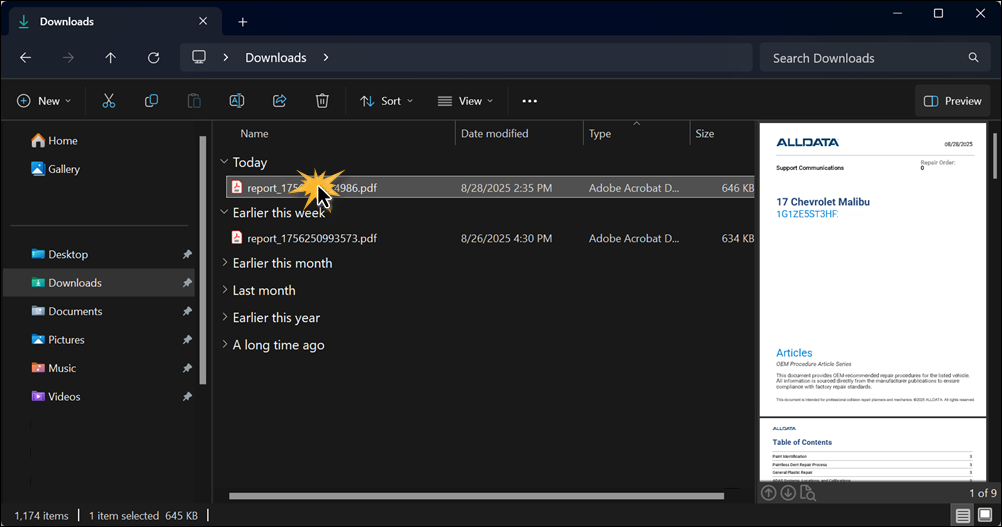This screenshot has height=527, width=1002.
Task: Click the Rename icon in toolbar
Action: (x=236, y=101)
